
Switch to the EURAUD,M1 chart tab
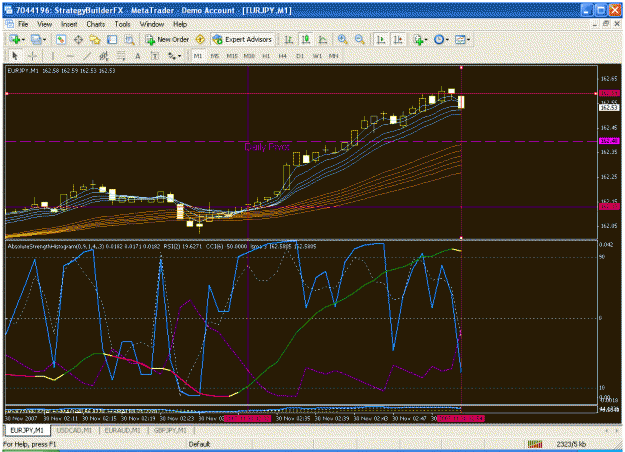pyautogui.click(x=122, y=430)
